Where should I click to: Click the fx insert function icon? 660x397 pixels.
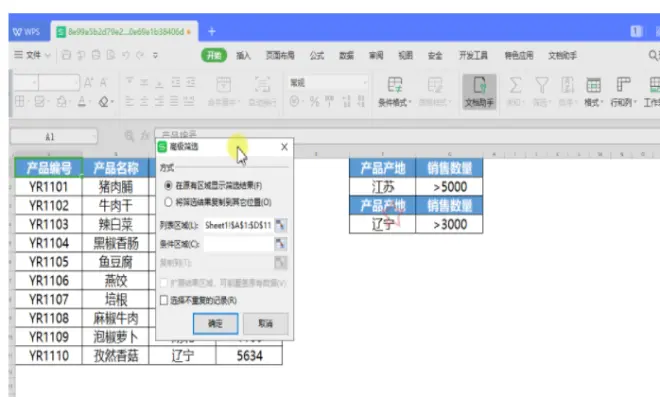pos(145,136)
